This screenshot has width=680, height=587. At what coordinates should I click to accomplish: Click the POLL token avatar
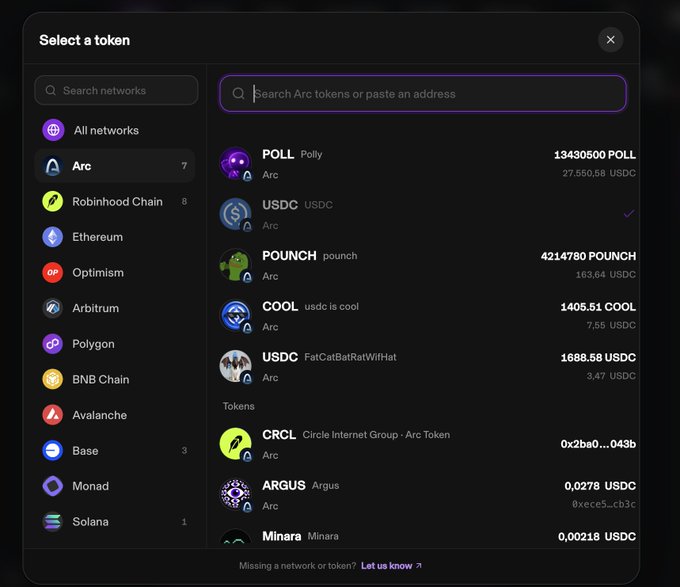tap(235, 163)
